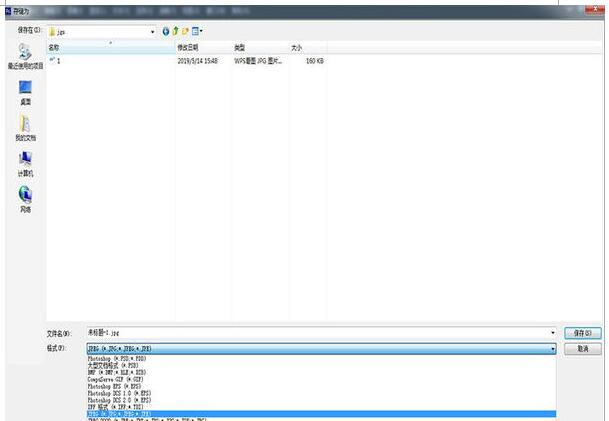Open My Documents (我的文档) in sidebar
Viewport: 609px width, 421px height.
tap(25, 128)
